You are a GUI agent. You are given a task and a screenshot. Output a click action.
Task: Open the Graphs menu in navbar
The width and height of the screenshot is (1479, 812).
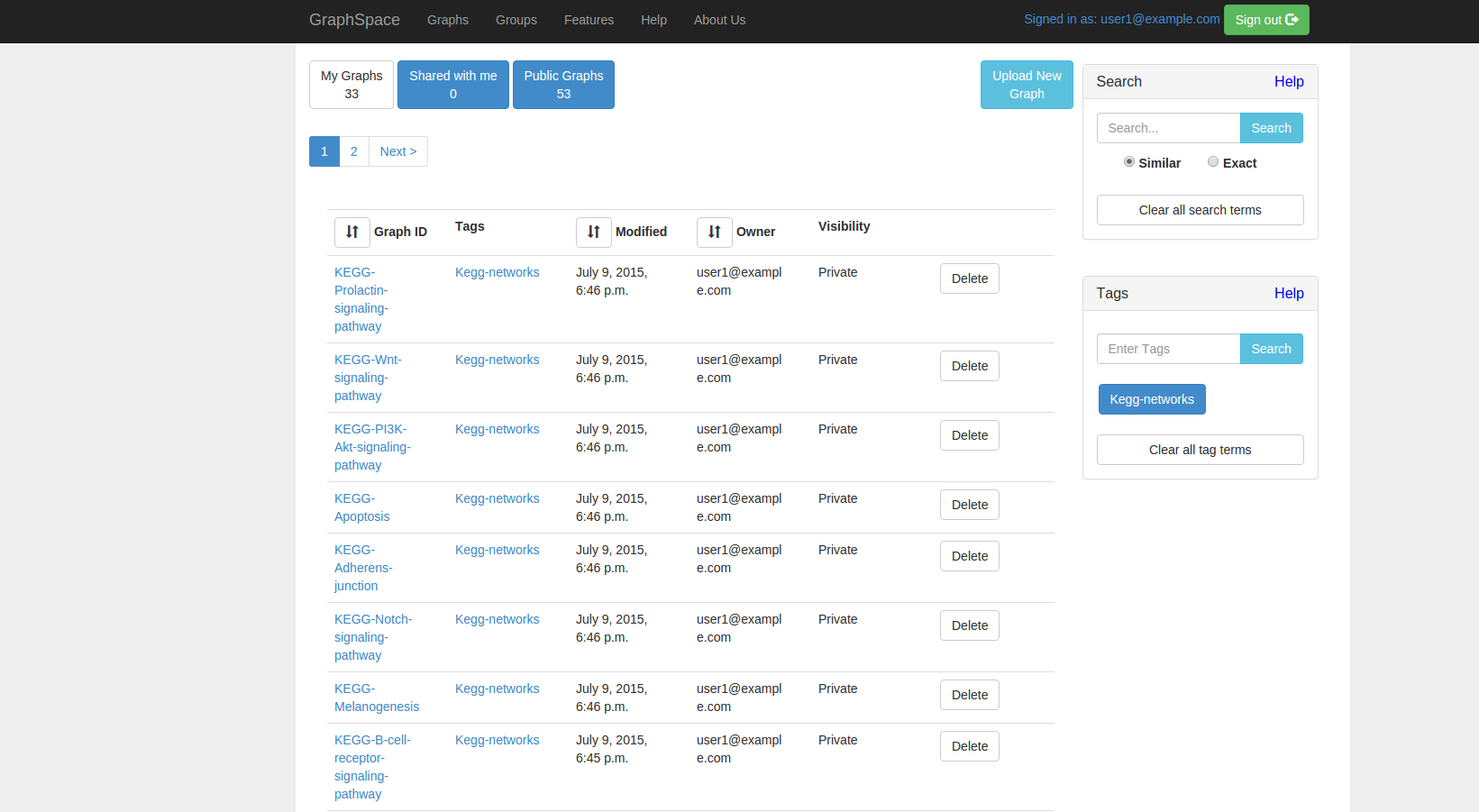click(448, 20)
